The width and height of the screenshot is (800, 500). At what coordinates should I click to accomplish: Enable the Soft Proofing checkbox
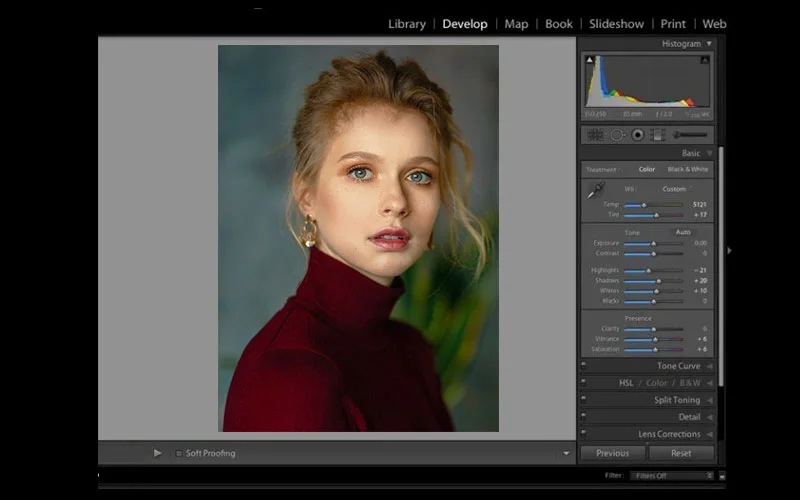(x=179, y=453)
